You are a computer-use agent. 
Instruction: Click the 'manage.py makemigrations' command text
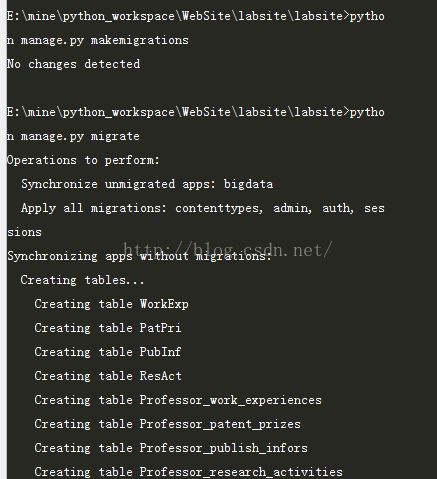(x=104, y=40)
